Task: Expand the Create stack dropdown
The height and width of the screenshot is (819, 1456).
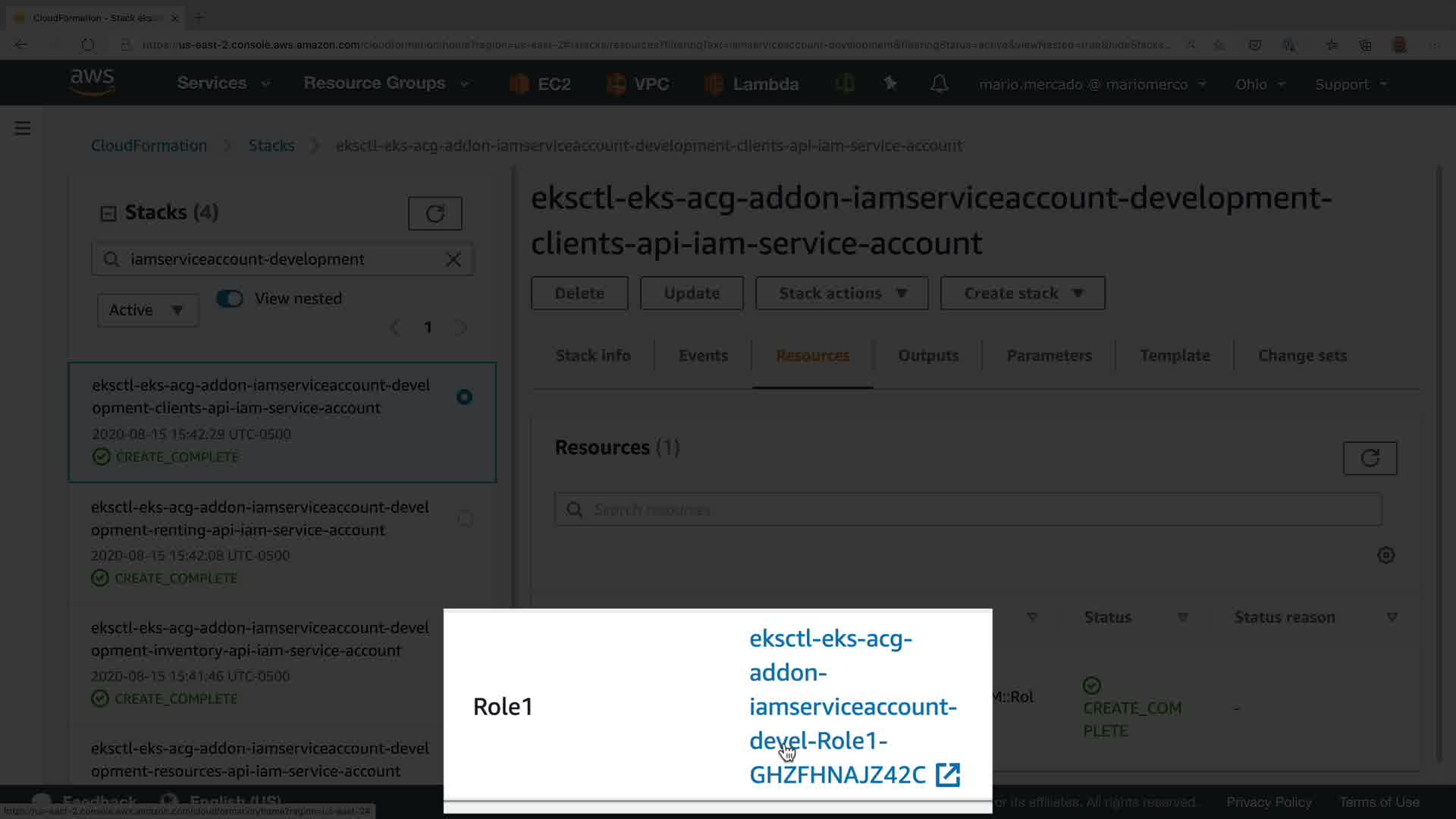Action: tap(1022, 293)
